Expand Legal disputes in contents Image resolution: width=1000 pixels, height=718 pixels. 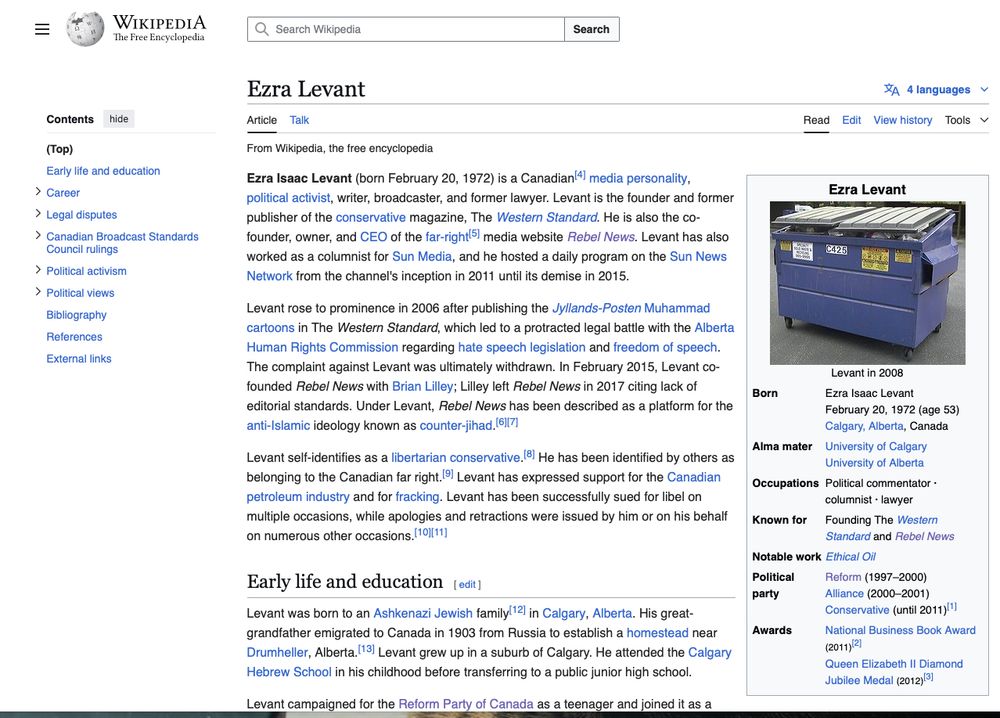(38, 214)
